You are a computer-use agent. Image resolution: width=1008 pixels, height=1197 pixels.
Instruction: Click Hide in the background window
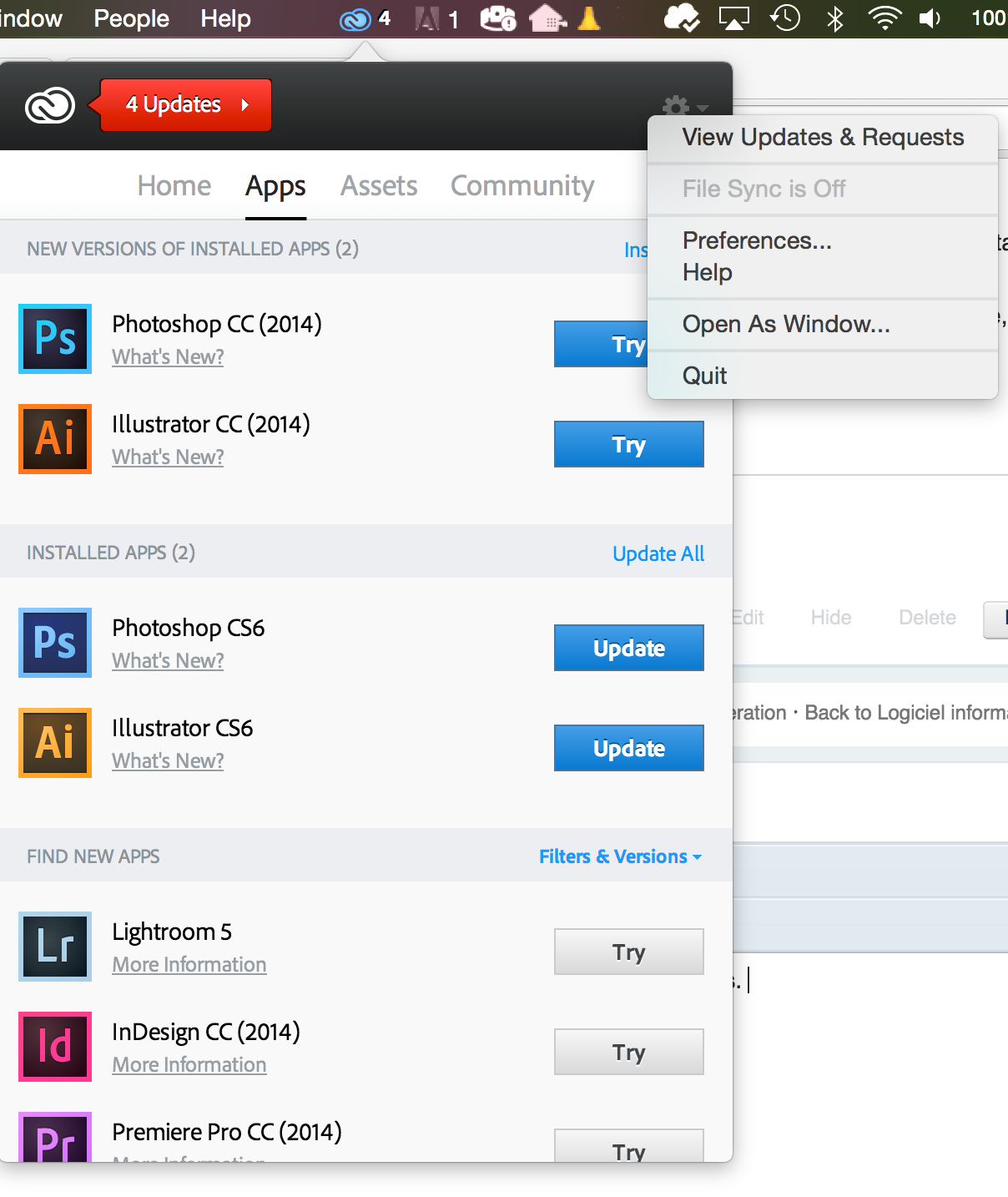(x=831, y=618)
